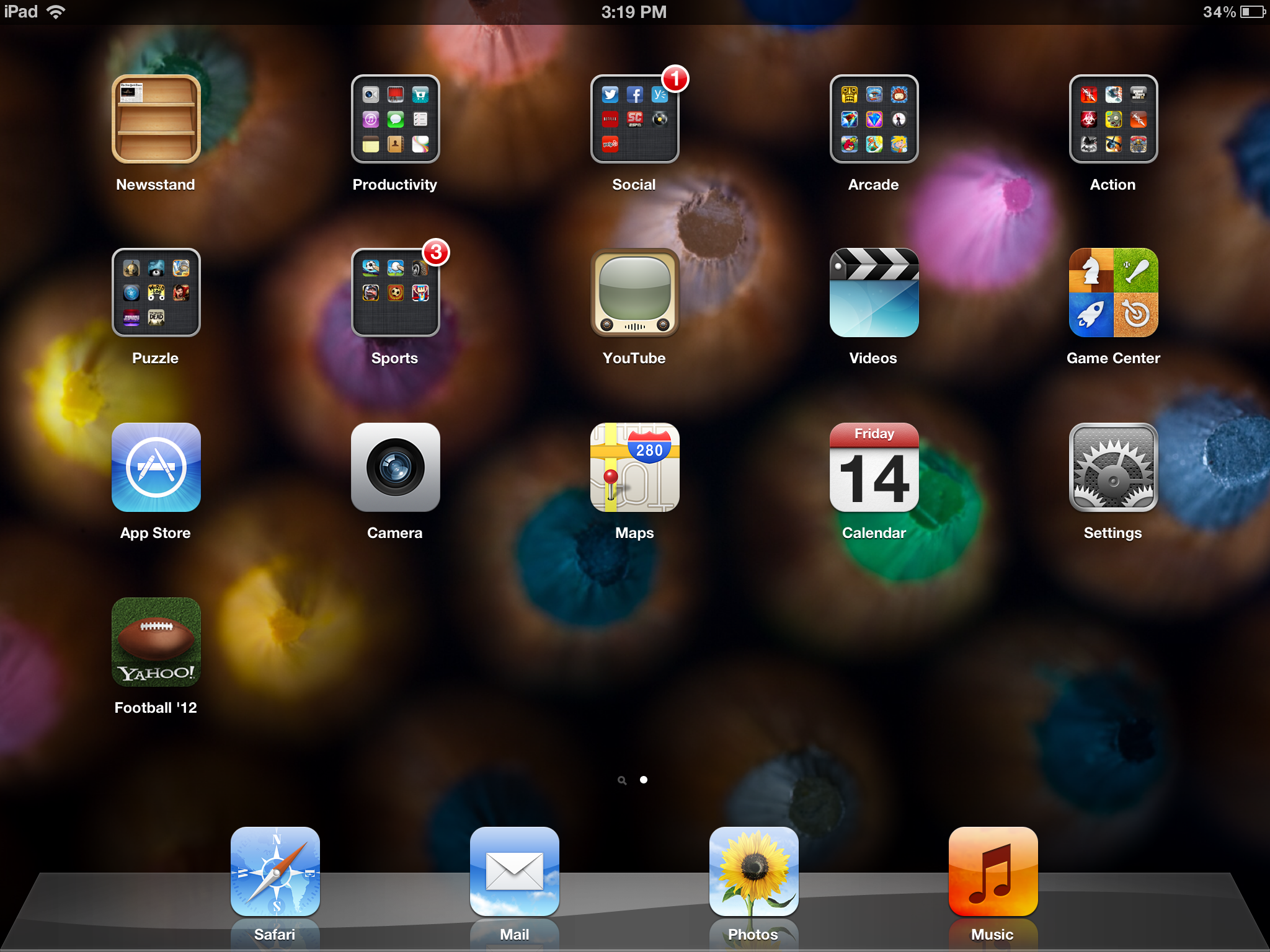Open Game Center
This screenshot has width=1270, height=952.
coord(1114,293)
